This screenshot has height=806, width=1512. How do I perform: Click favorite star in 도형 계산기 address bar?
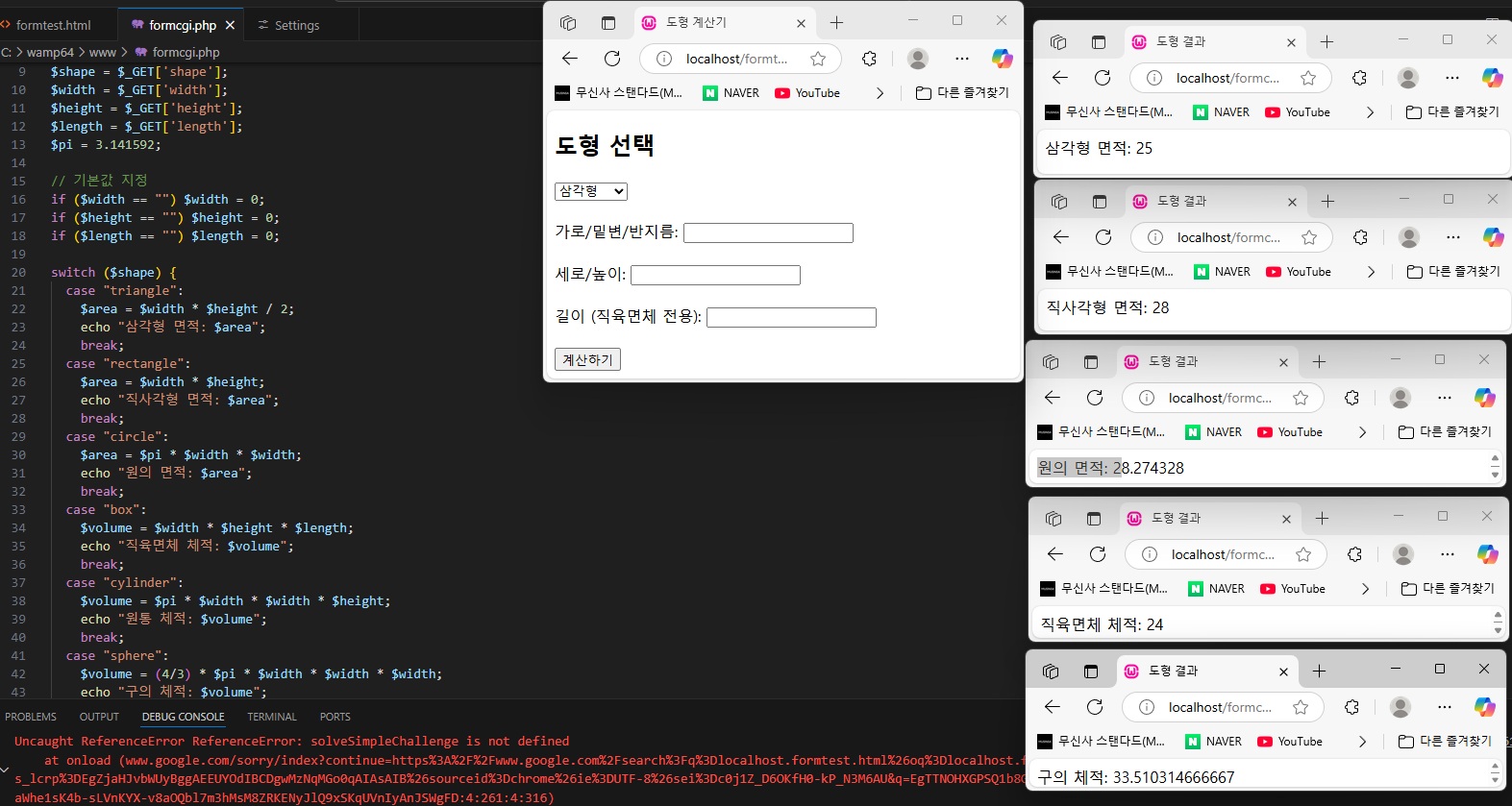818,59
